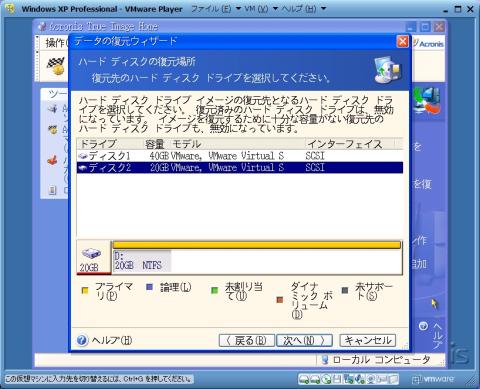Screen dimensions: 480x389
Task: Click the gray 未サポート legend swatch
Action: [x=345, y=291]
